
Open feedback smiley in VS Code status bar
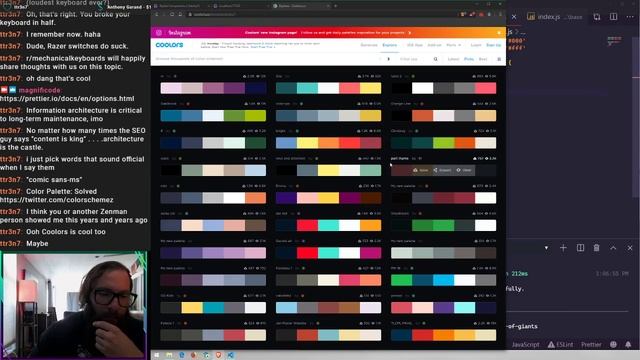(x=613, y=345)
